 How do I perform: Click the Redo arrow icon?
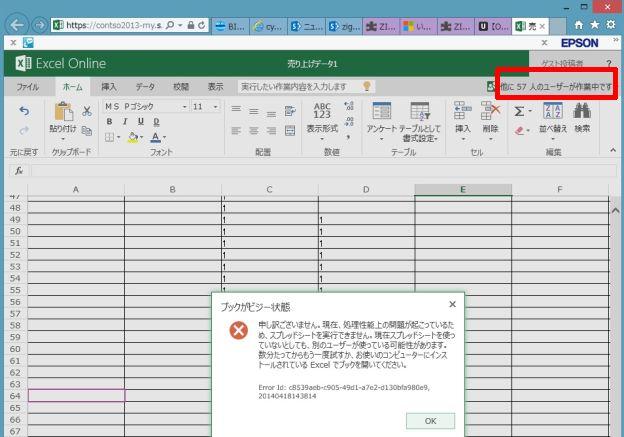pos(24,131)
